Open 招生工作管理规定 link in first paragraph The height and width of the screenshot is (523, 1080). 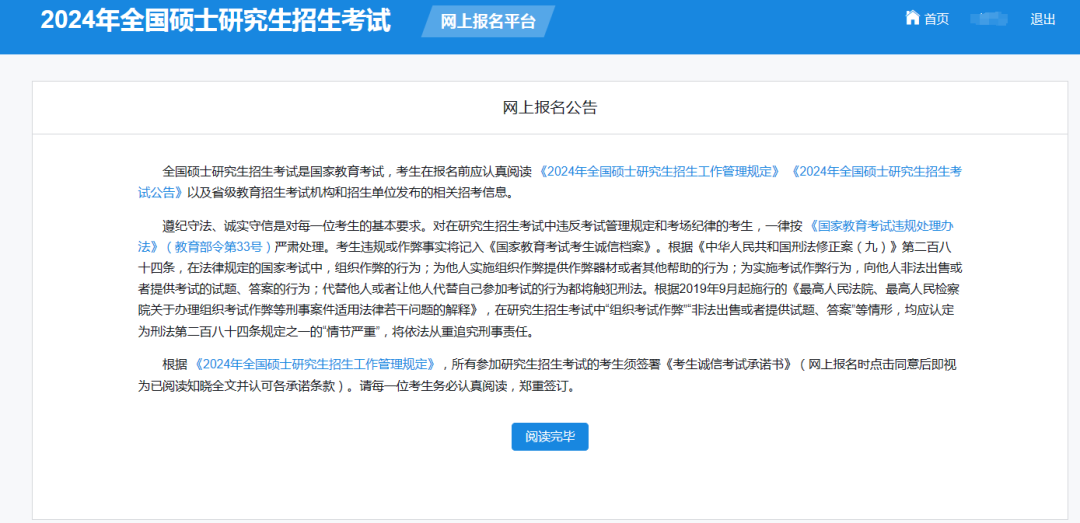(660, 171)
